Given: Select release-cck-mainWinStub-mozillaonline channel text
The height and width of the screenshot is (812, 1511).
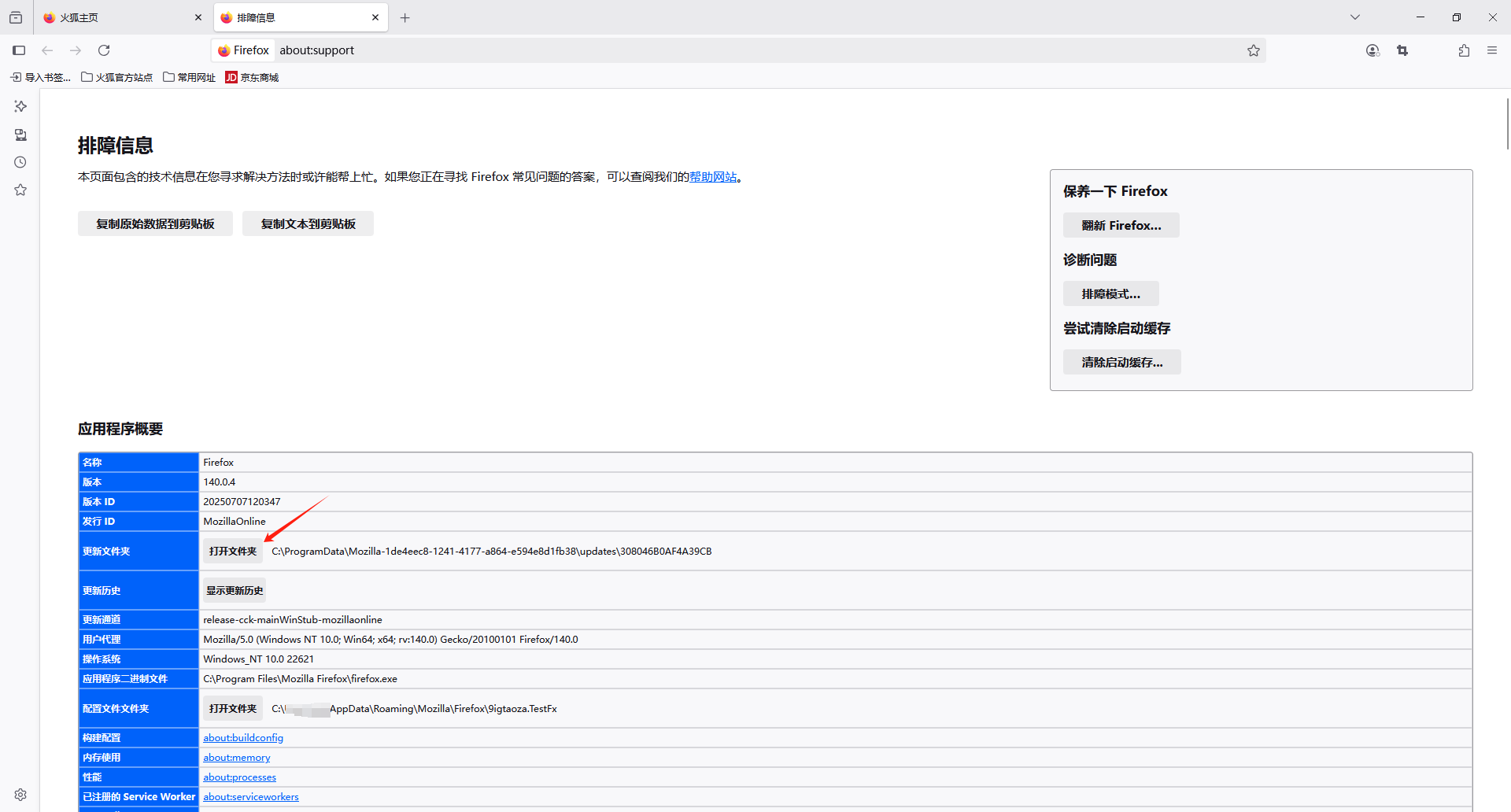Looking at the screenshot, I should pyautogui.click(x=293, y=619).
